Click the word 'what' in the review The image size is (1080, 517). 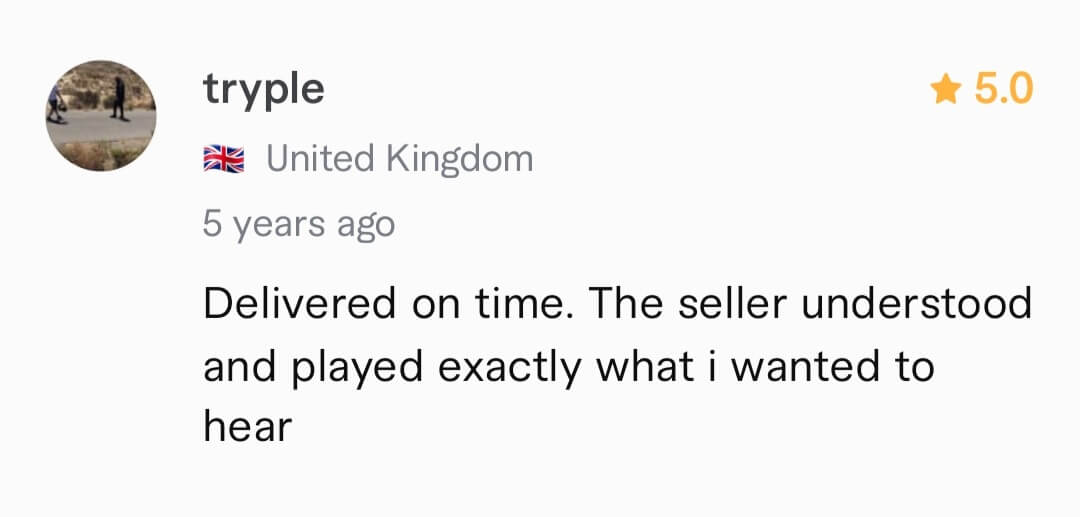(645, 366)
